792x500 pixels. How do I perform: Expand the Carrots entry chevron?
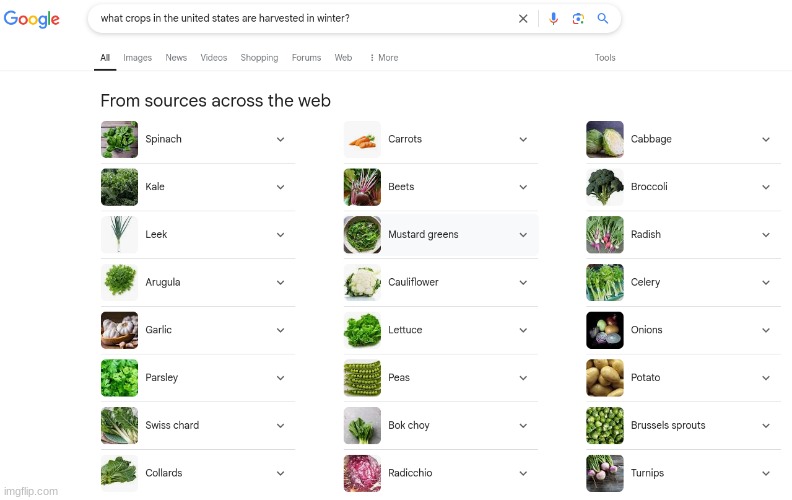click(523, 140)
